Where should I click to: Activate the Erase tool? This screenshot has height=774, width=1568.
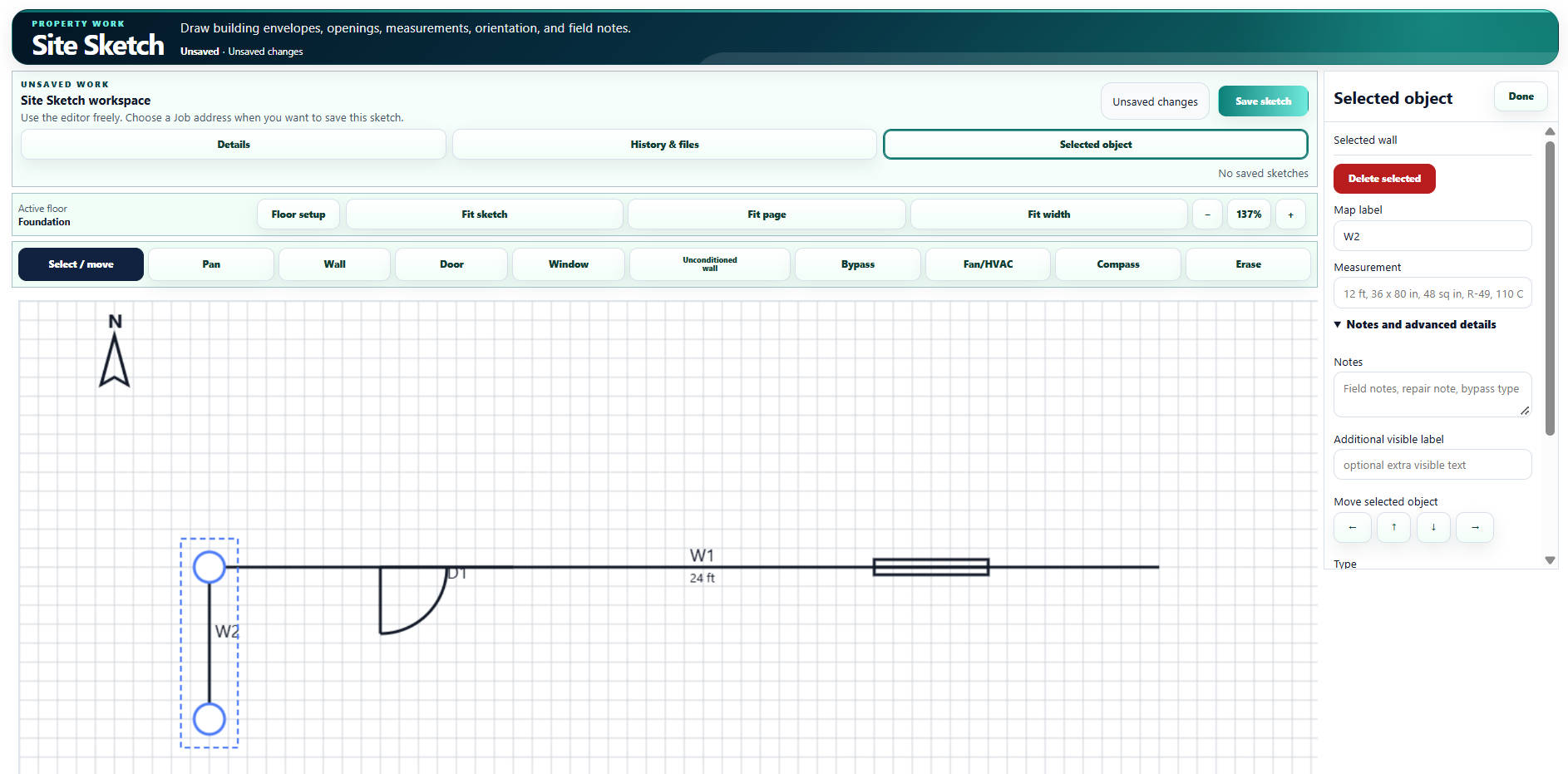click(1248, 264)
